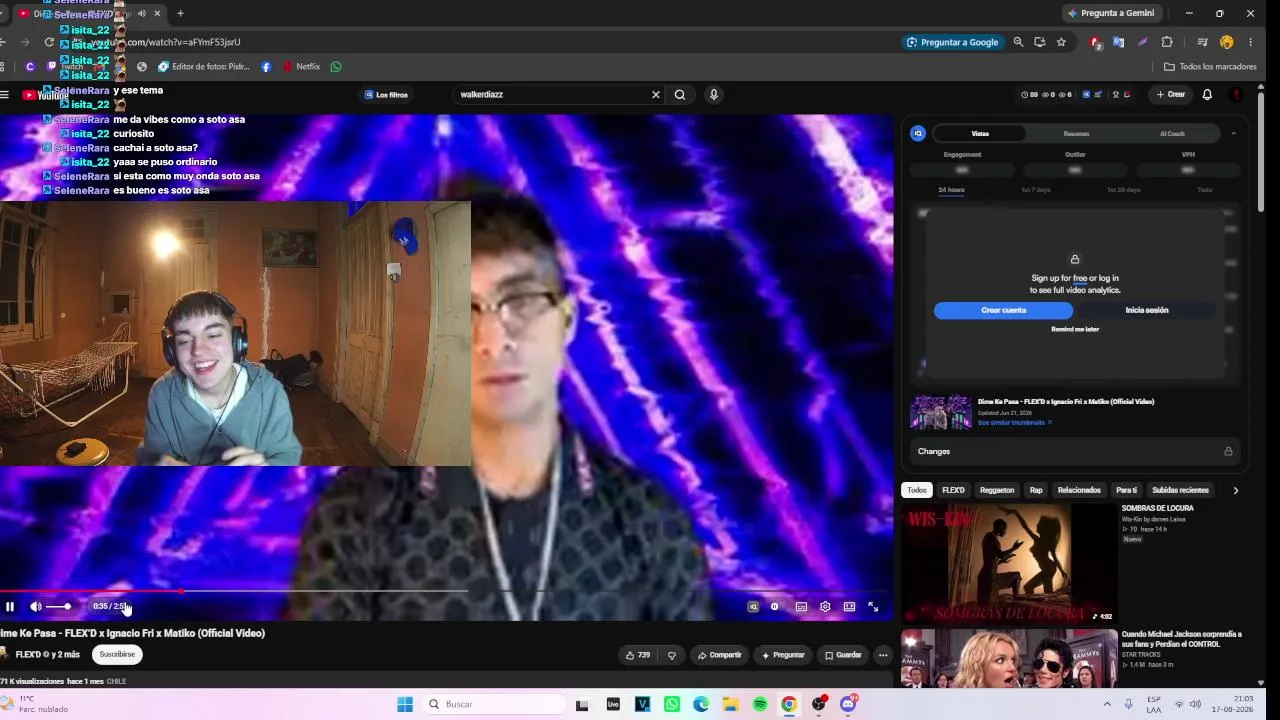Screen dimensions: 1280x720
Task: Select the Reggaeton filter chip
Action: click(x=997, y=491)
